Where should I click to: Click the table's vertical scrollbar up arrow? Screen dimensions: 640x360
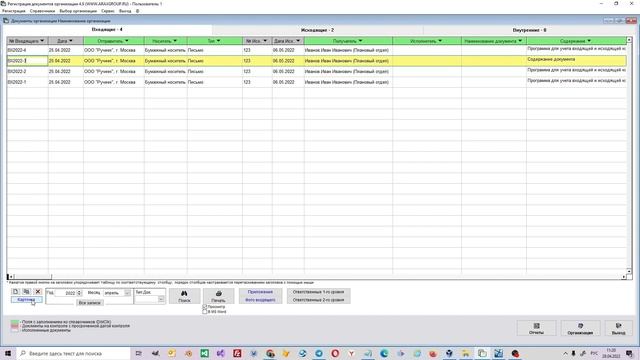[629, 40]
